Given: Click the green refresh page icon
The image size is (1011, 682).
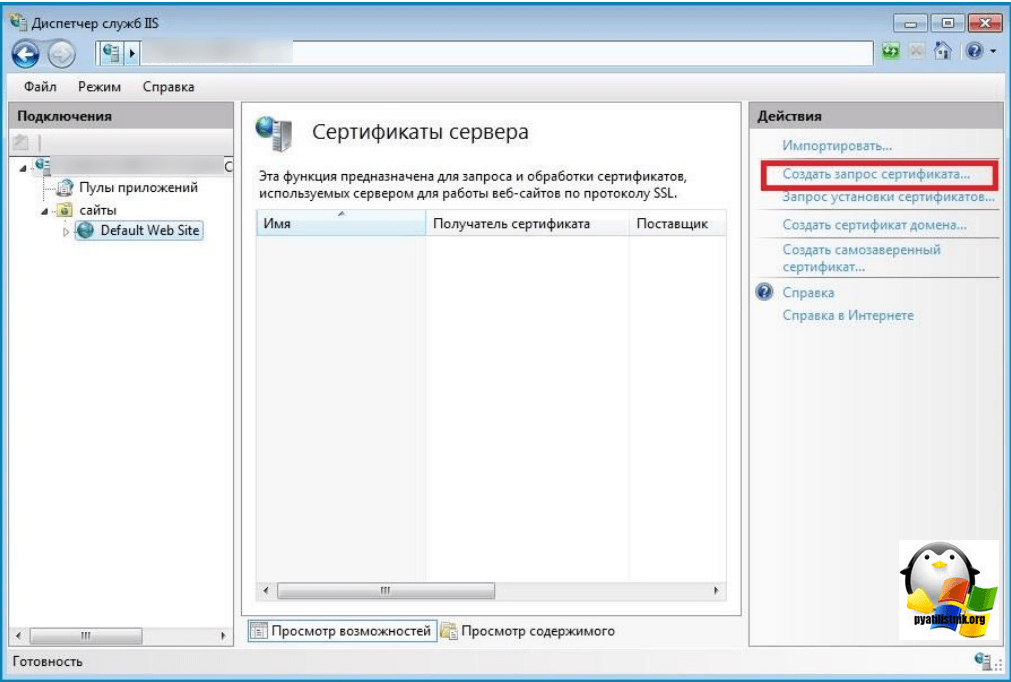Looking at the screenshot, I should pos(889,51).
